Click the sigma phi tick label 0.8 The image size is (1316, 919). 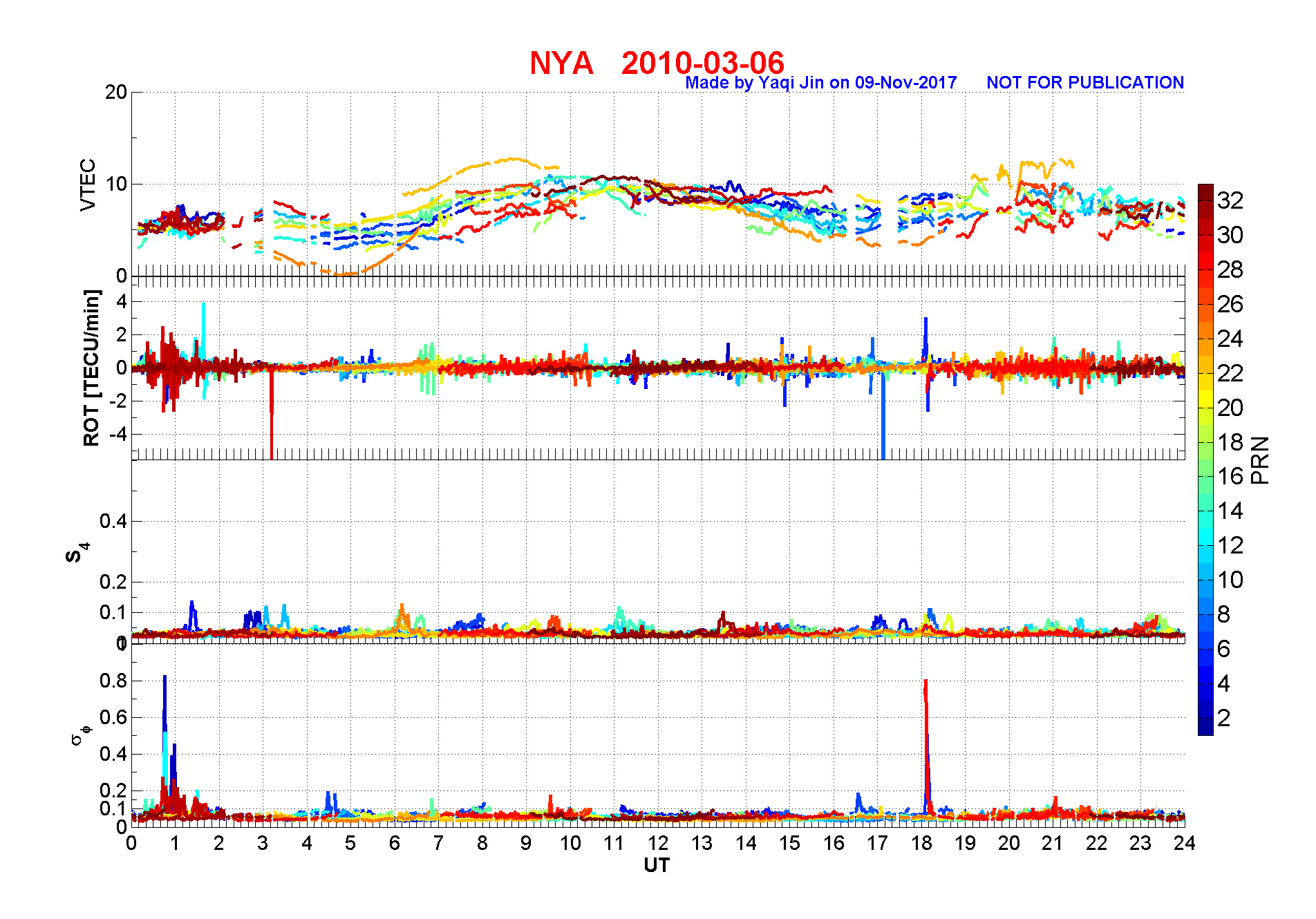(113, 681)
